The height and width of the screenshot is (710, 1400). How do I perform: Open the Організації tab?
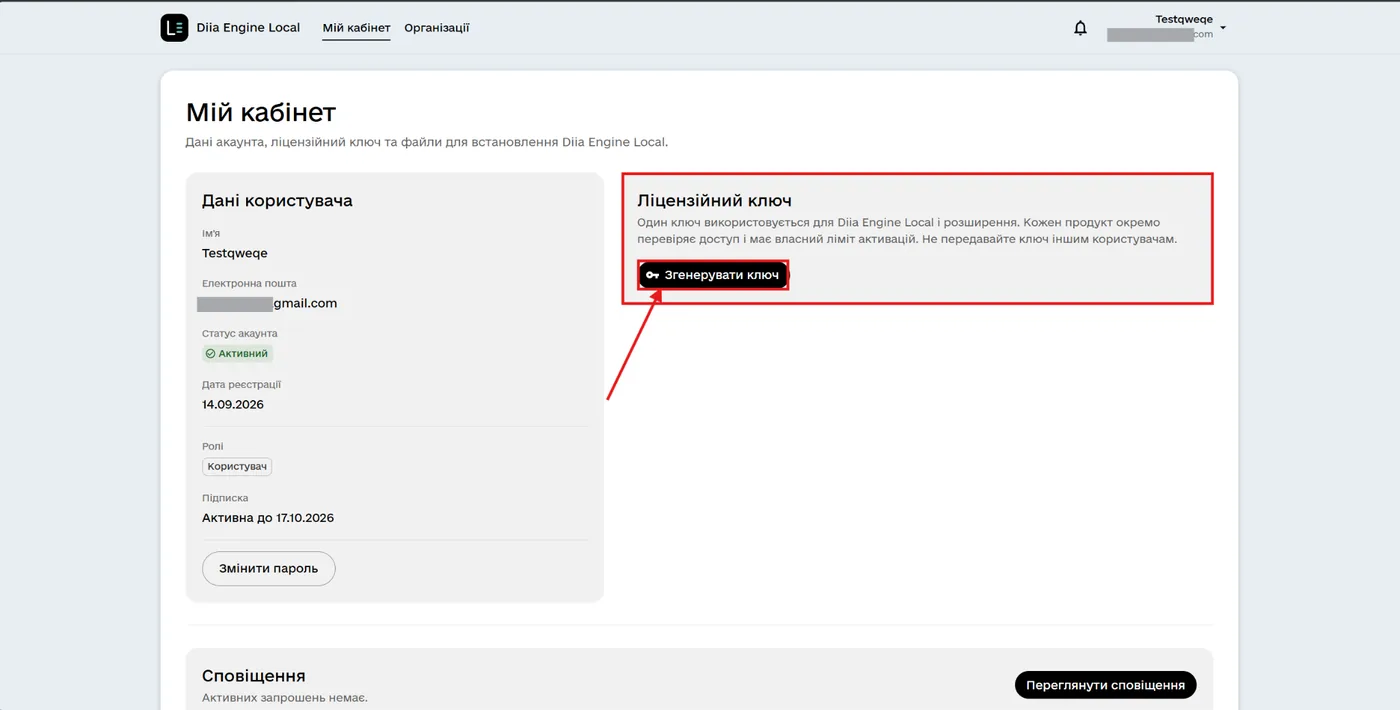coord(437,28)
